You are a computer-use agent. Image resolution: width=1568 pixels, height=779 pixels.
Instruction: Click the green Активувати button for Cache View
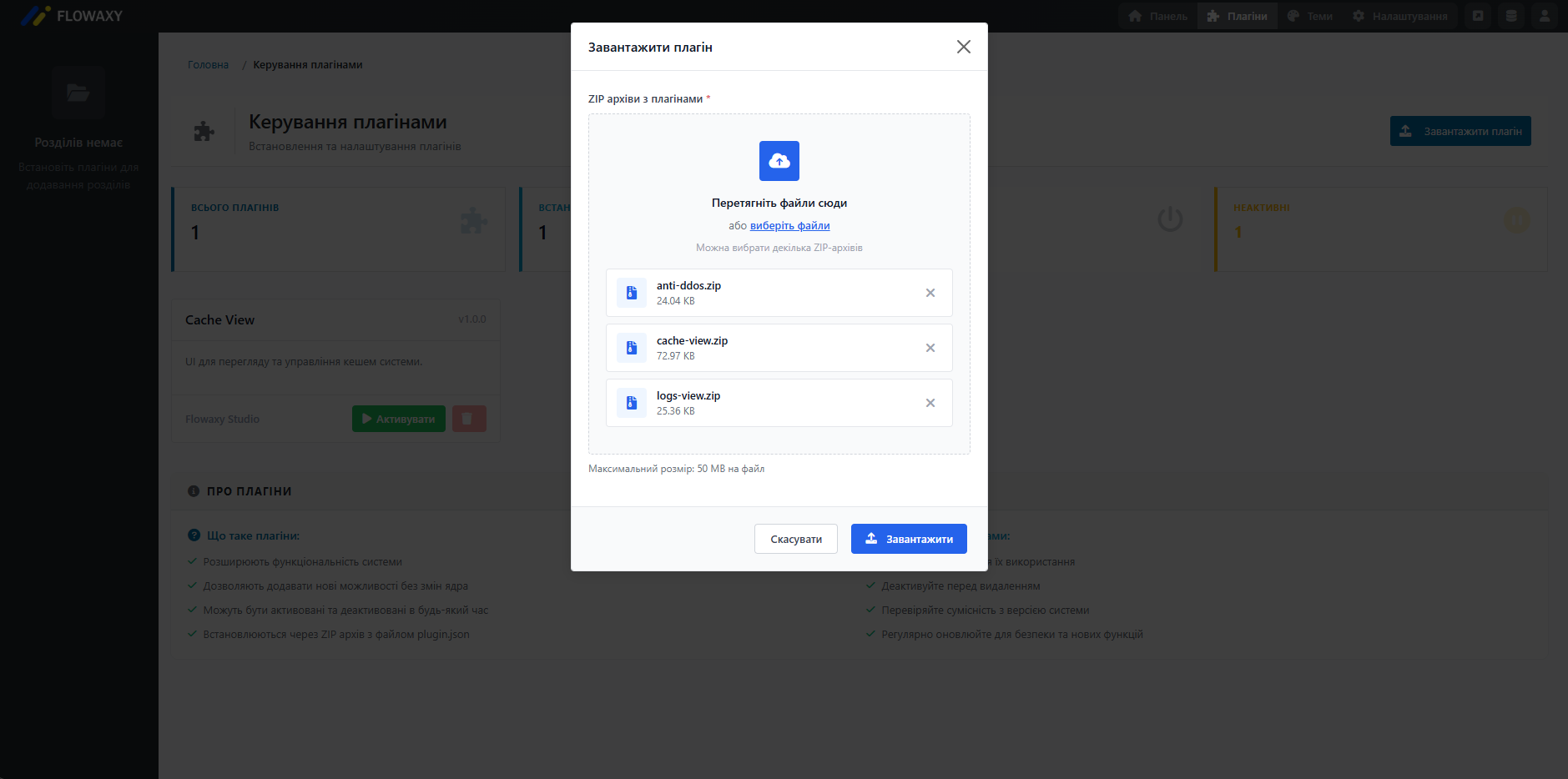398,419
